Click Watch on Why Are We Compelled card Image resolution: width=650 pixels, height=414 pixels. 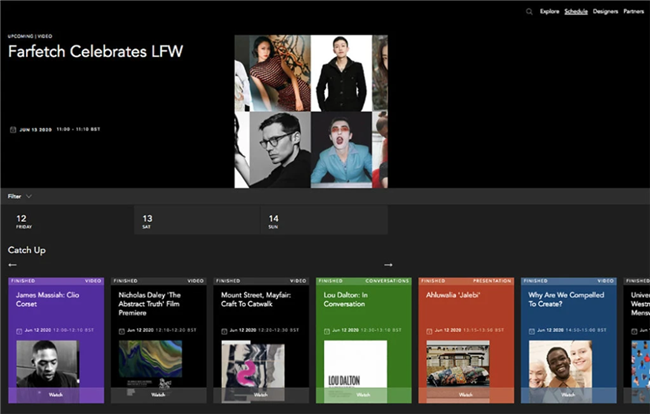(569, 395)
